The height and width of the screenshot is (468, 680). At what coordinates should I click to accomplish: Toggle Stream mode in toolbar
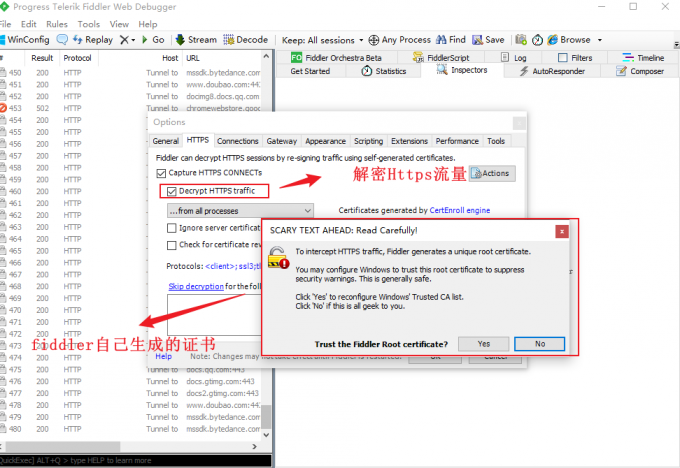196,39
